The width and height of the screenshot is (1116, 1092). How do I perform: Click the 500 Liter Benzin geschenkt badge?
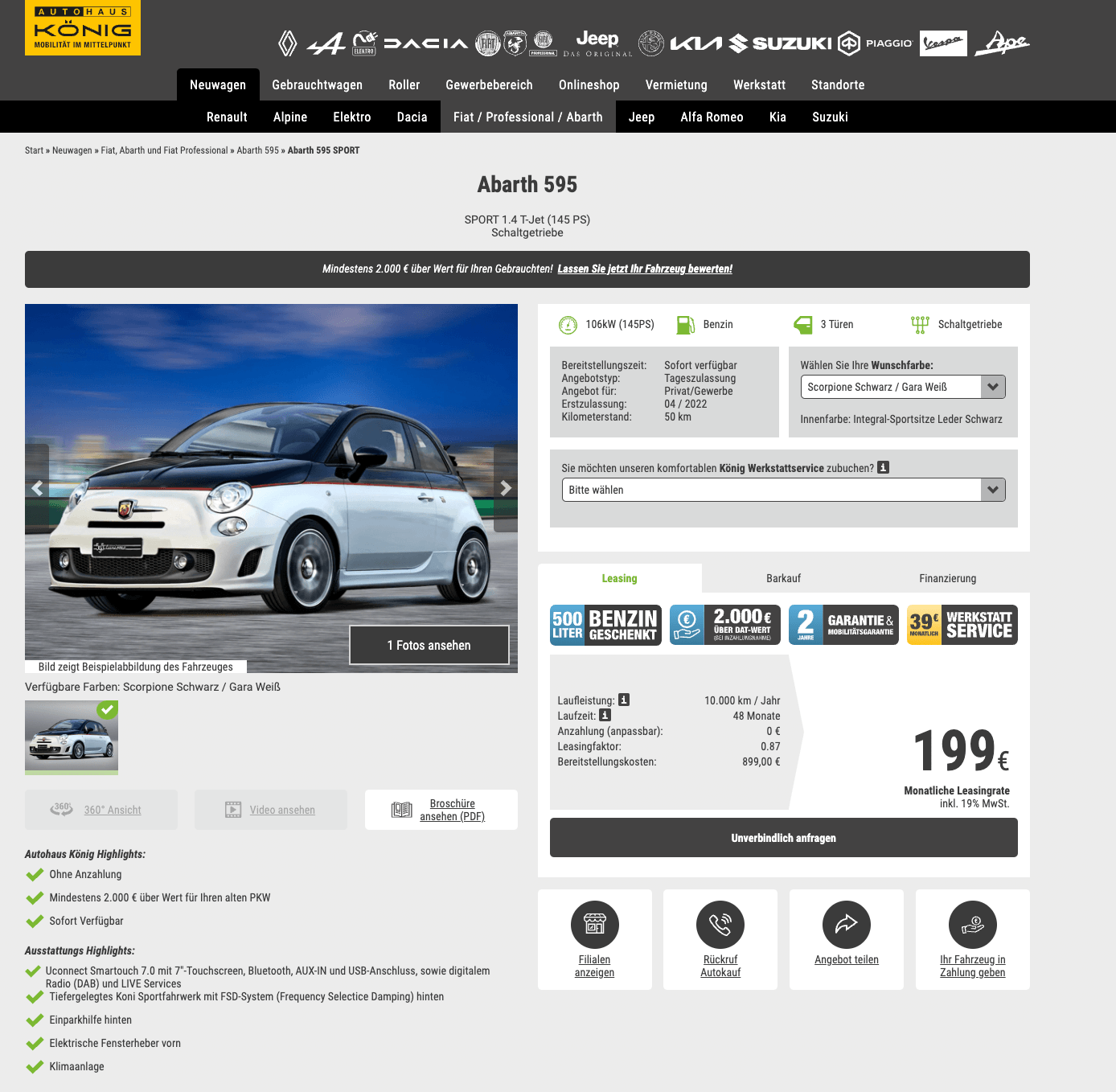(605, 625)
